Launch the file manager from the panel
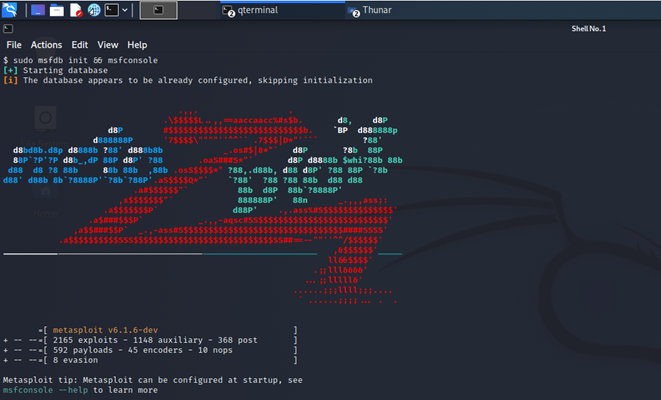 tap(57, 10)
